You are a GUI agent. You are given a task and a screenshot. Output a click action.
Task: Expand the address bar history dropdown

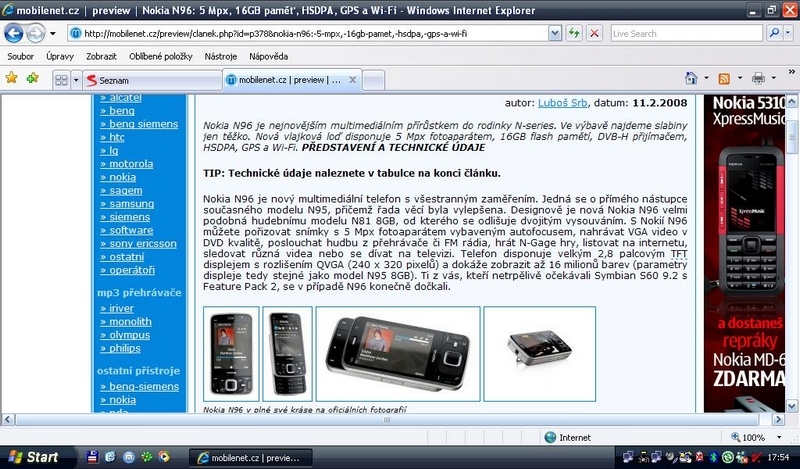tap(555, 34)
